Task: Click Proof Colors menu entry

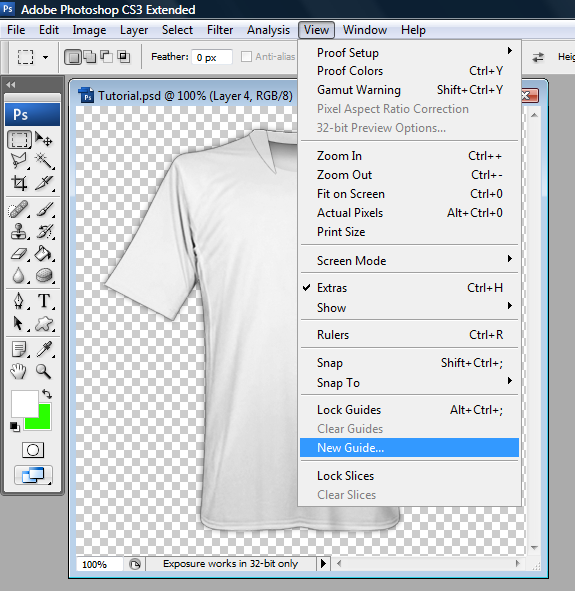Action: [409, 71]
